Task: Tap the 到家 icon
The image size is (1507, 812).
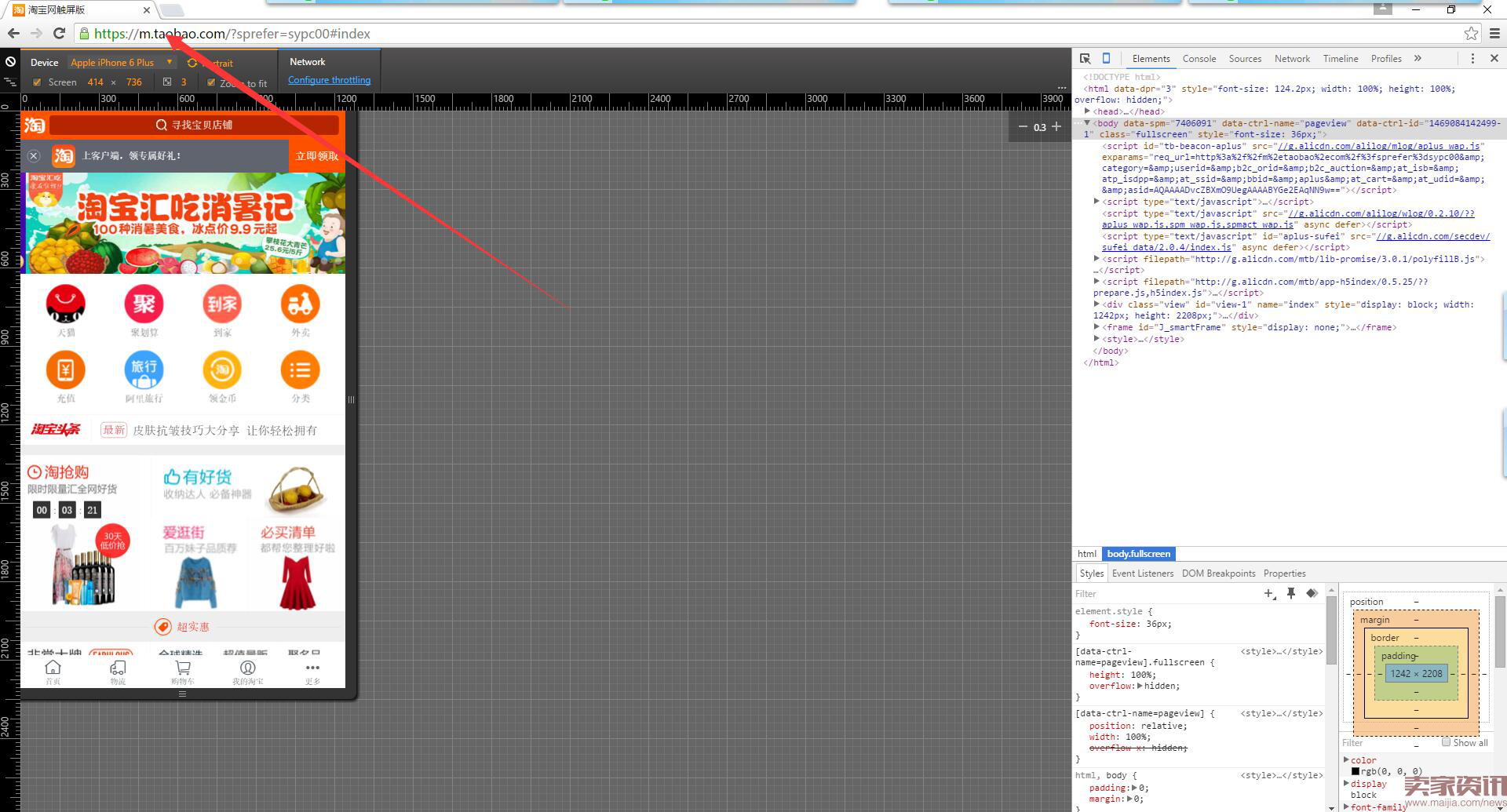Action: tap(222, 304)
